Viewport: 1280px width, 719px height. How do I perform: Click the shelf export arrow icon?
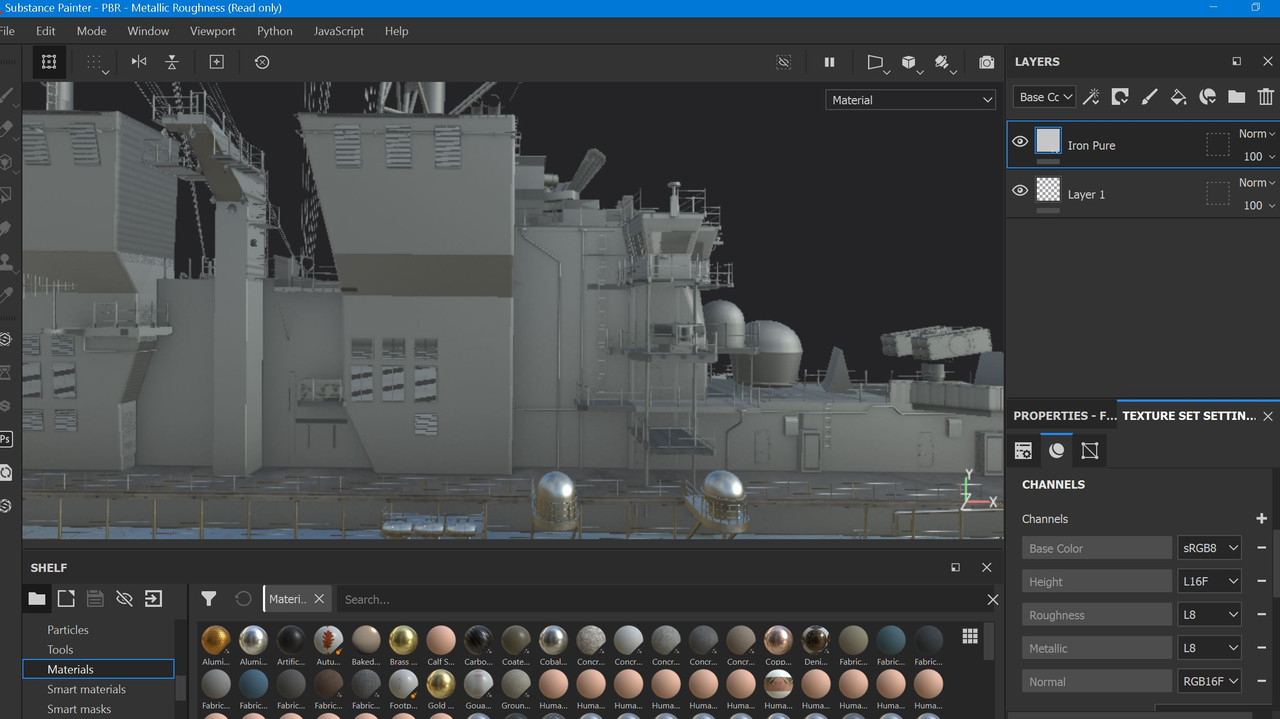153,599
